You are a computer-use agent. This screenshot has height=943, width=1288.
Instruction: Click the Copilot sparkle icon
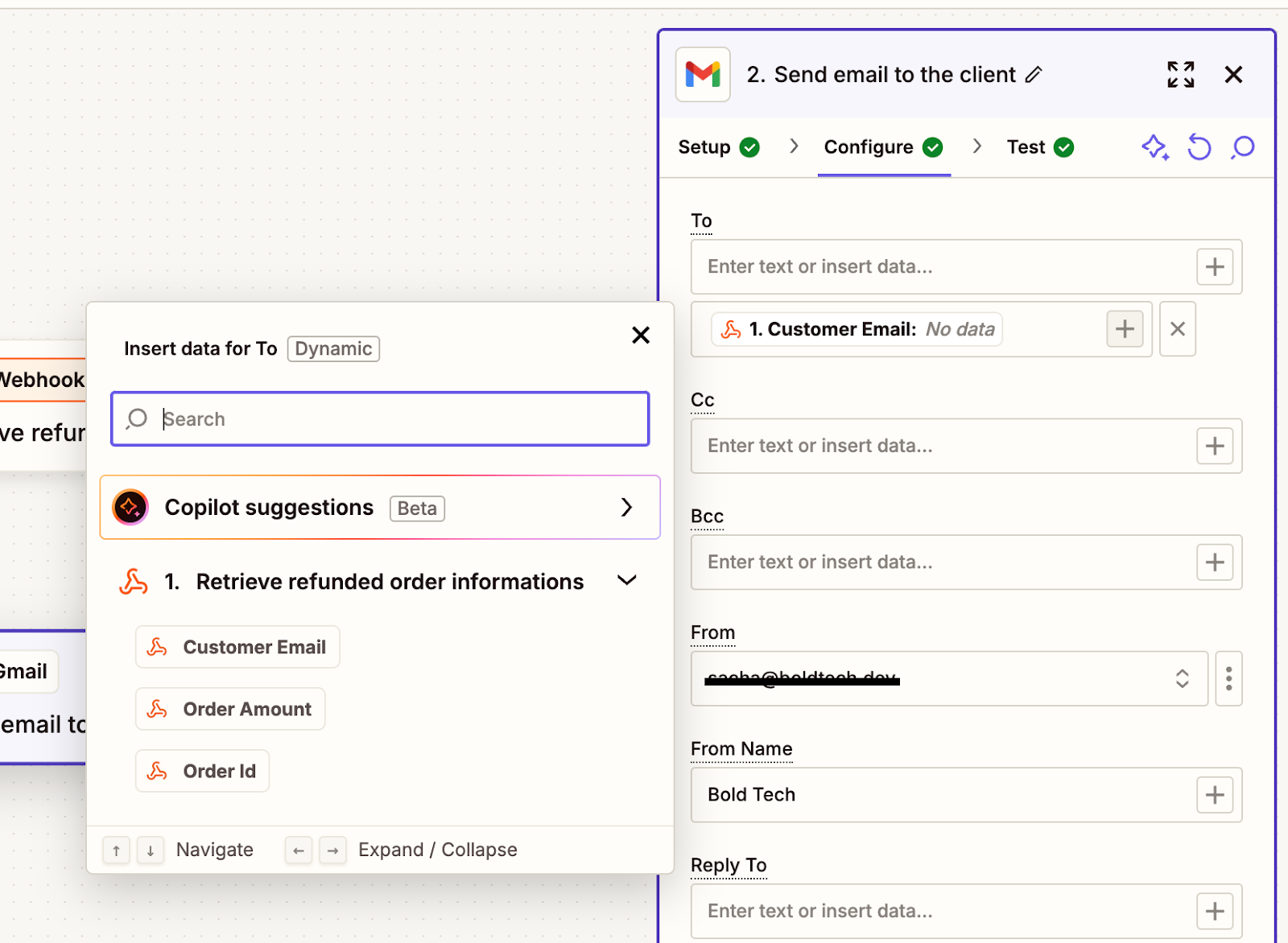pyautogui.click(x=130, y=507)
